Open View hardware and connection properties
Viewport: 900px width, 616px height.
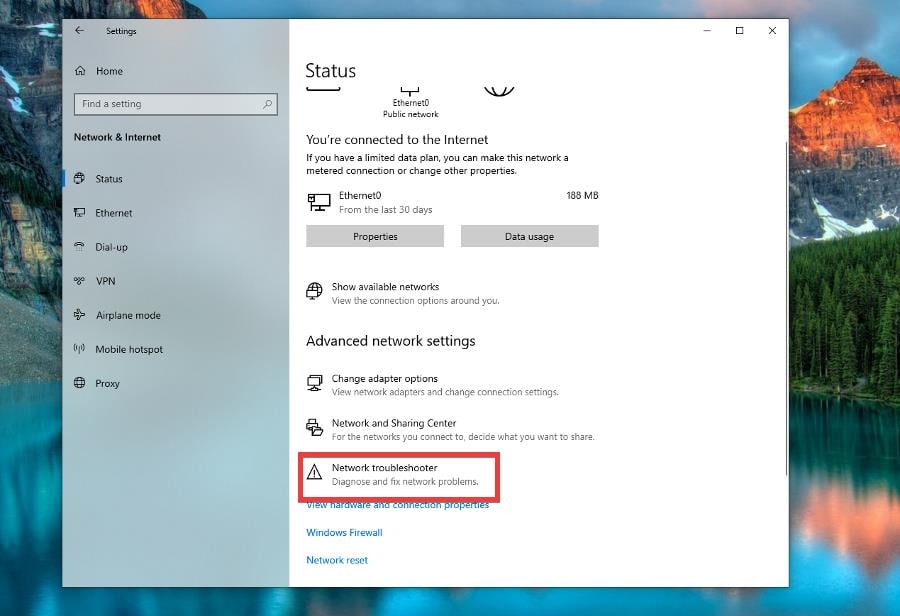coord(397,505)
